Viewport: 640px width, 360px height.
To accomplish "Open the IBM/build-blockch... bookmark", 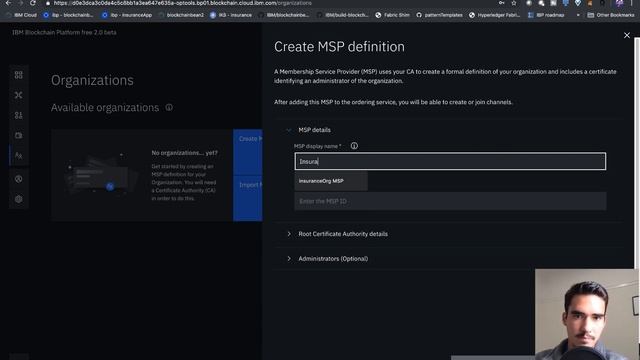I will 343,15.
